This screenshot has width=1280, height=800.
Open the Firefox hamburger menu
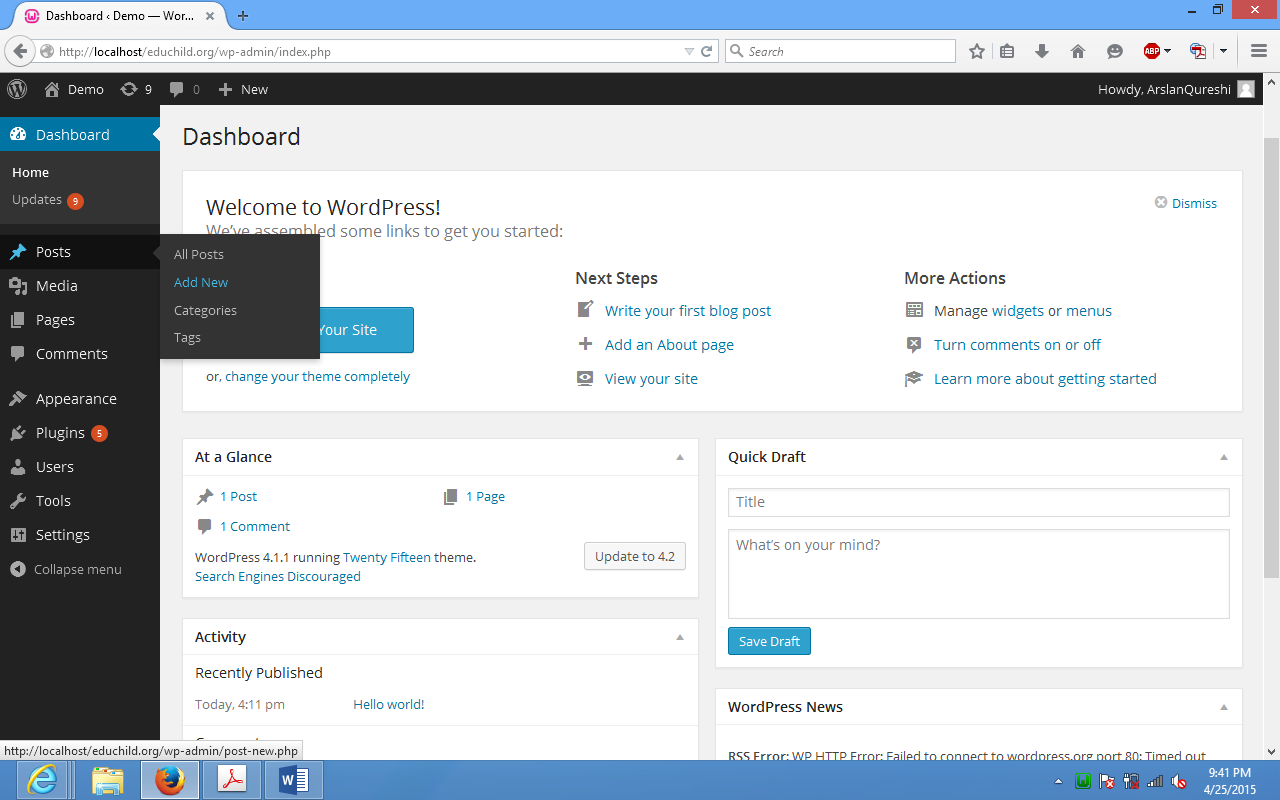tap(1259, 51)
